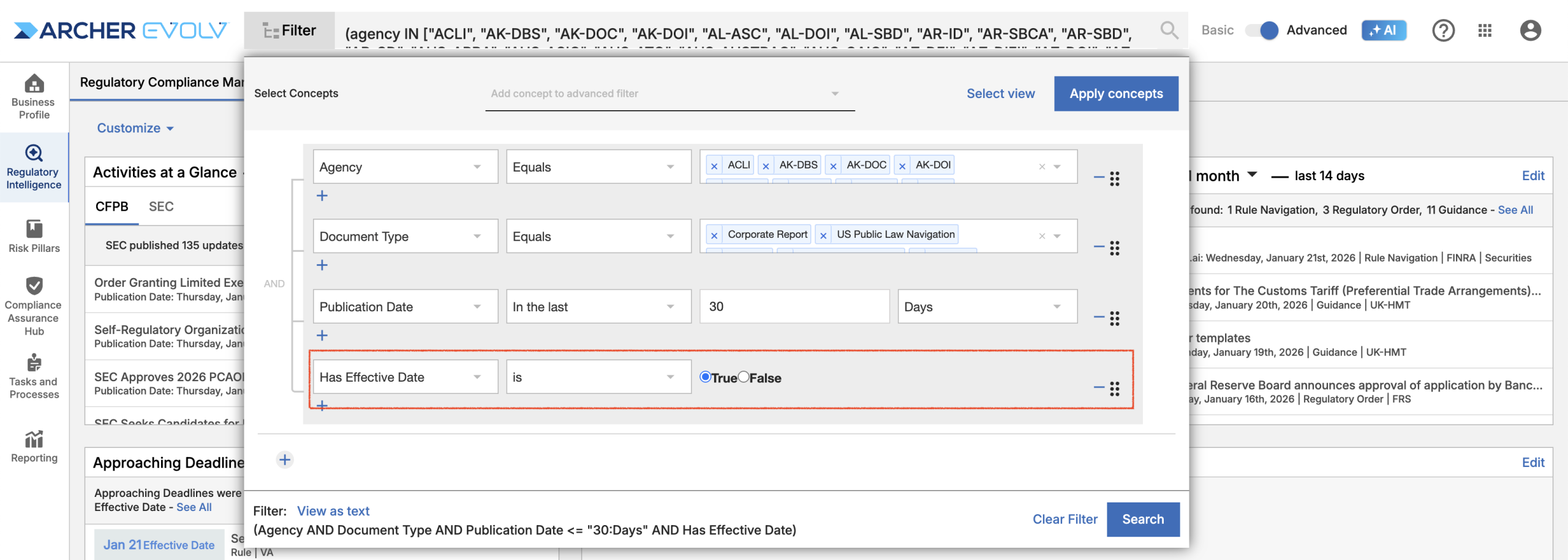This screenshot has height=560, width=1568.
Task: Open the Reporting section
Action: (x=34, y=447)
